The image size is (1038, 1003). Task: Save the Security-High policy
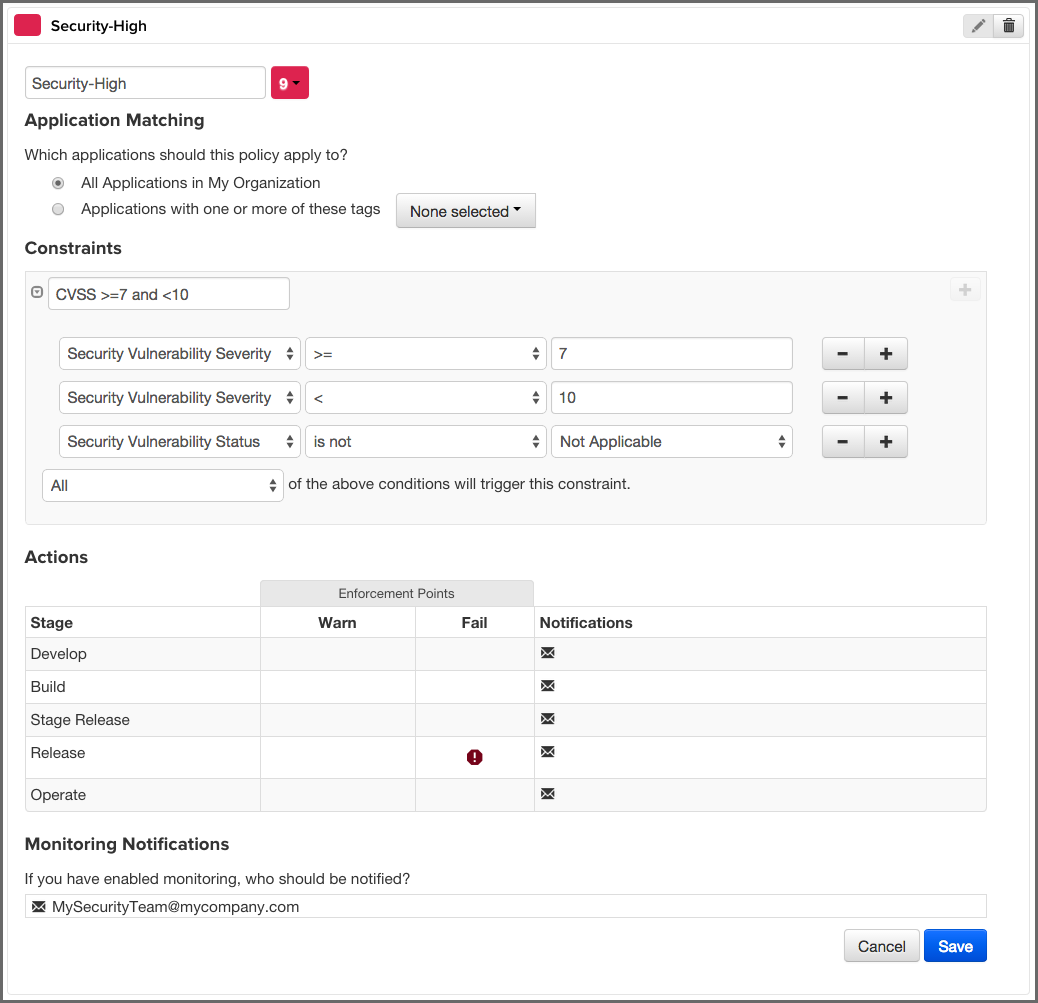[955, 945]
